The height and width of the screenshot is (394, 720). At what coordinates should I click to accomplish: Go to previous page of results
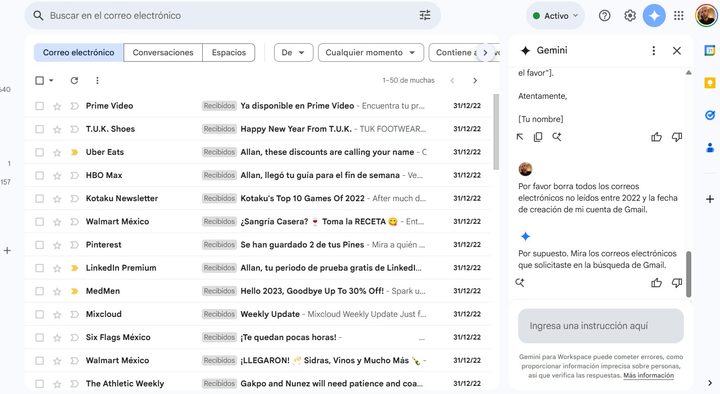pyautogui.click(x=452, y=80)
